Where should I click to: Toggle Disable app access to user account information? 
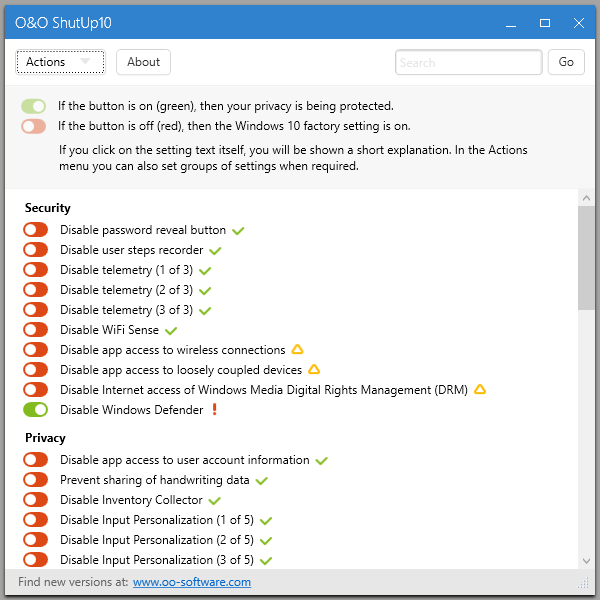click(35, 460)
